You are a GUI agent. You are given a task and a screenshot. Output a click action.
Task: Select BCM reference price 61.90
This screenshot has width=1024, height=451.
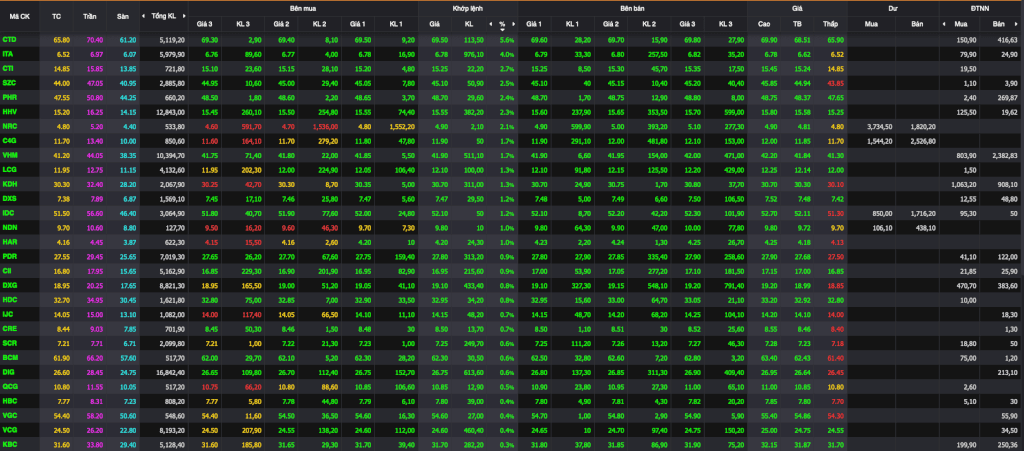tap(61, 356)
